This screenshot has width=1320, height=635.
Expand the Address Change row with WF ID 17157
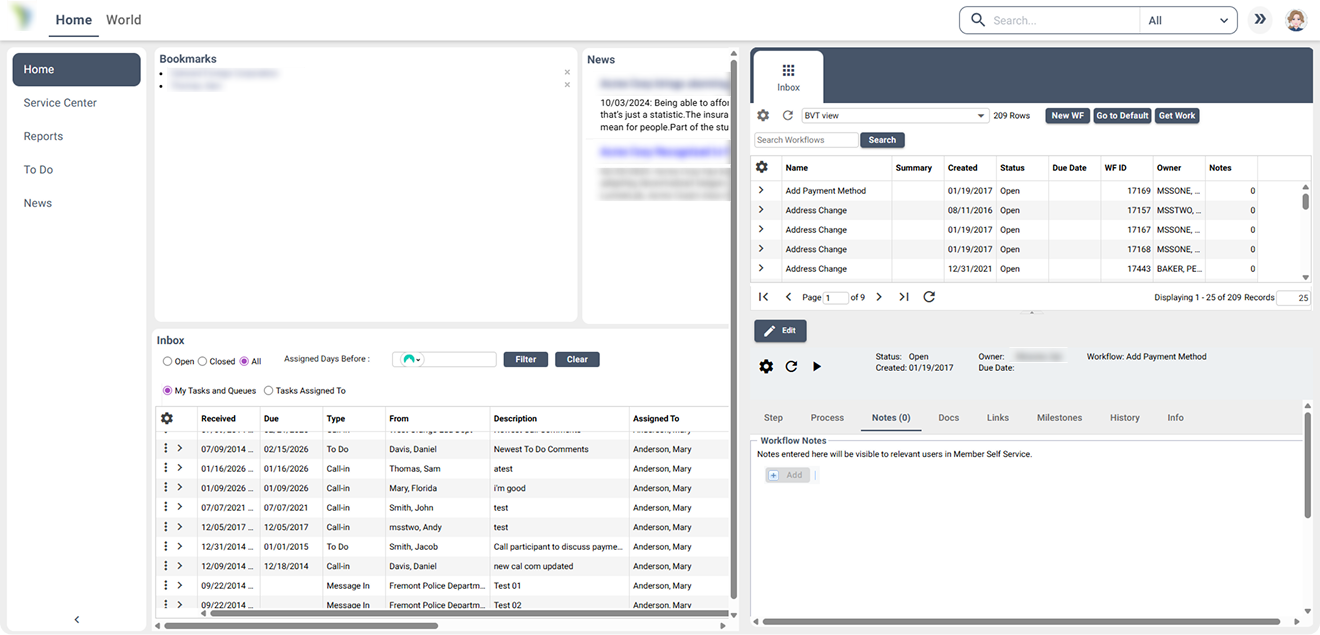(x=761, y=210)
